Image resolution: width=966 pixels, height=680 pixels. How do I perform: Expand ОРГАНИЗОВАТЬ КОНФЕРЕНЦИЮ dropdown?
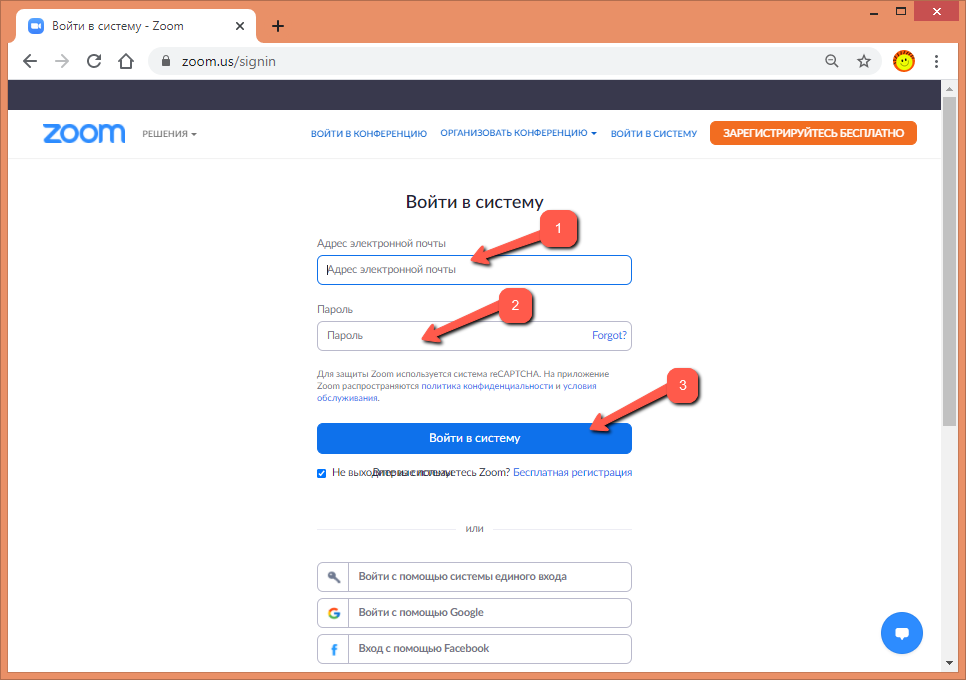click(518, 133)
